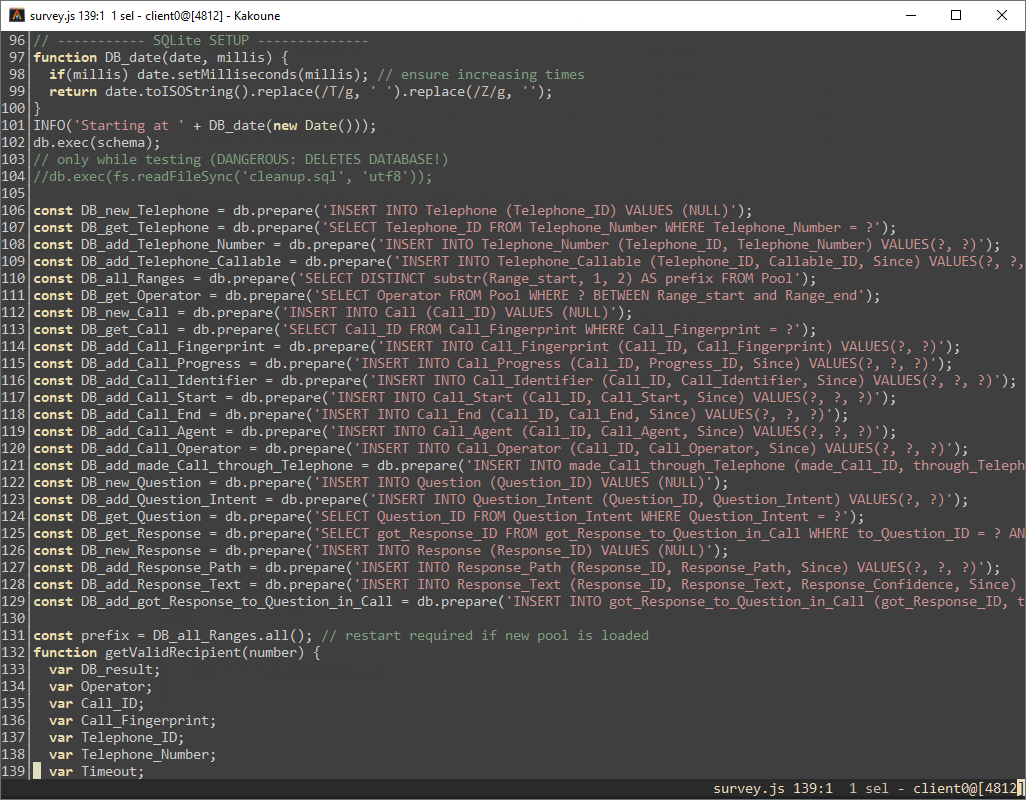The image size is (1026, 800).
Task: Click the 'ensure increasing times' comment
Action: coord(493,75)
